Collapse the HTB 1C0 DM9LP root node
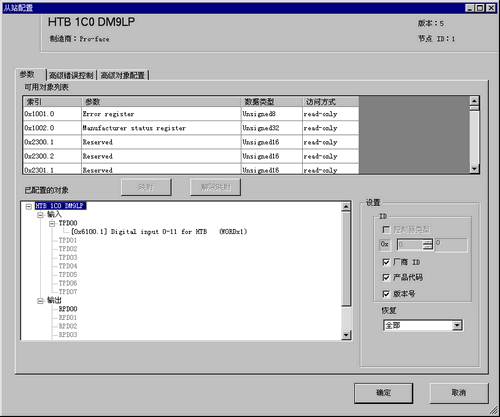The height and width of the screenshot is (417, 500). (x=29, y=206)
